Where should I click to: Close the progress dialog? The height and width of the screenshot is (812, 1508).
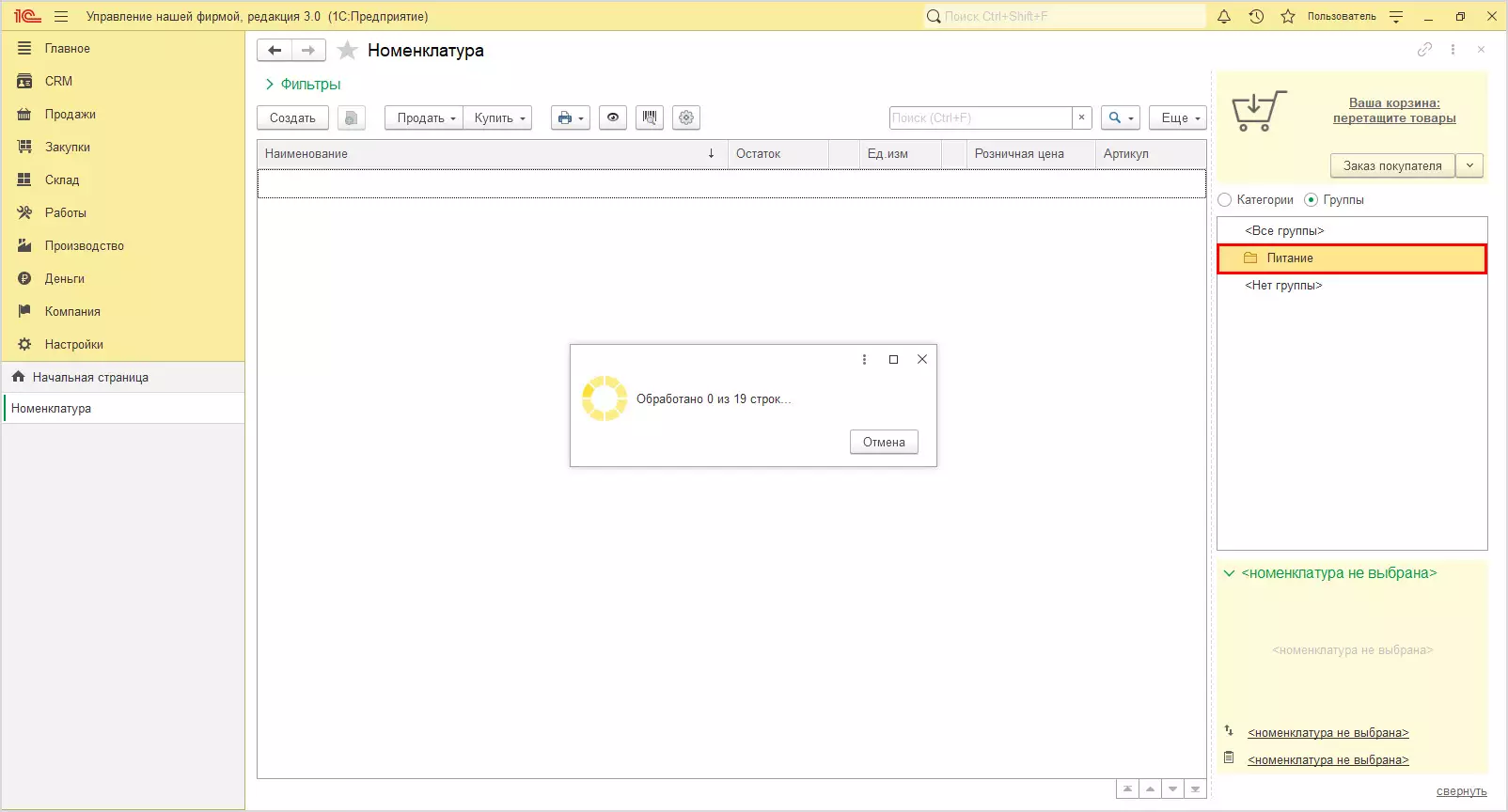pos(922,359)
